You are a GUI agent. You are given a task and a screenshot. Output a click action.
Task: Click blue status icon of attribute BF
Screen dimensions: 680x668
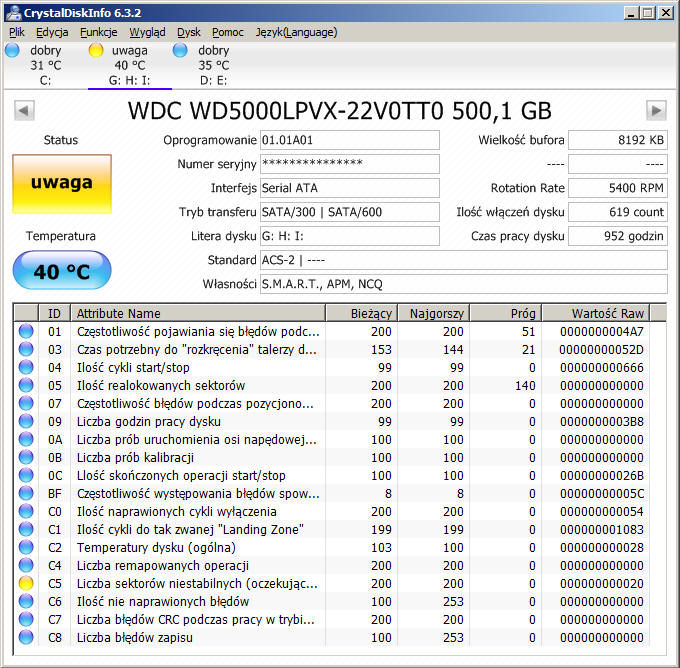pos(26,493)
